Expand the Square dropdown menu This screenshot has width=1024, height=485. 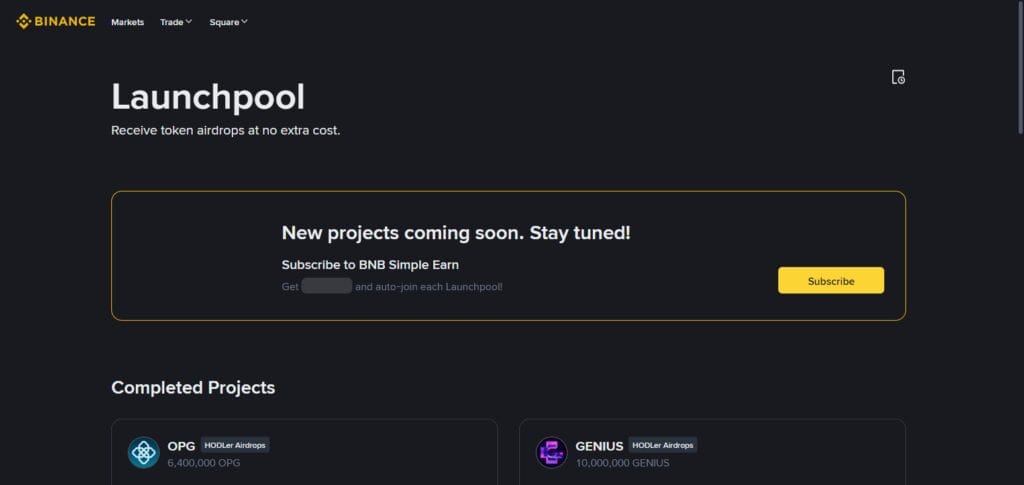(229, 22)
